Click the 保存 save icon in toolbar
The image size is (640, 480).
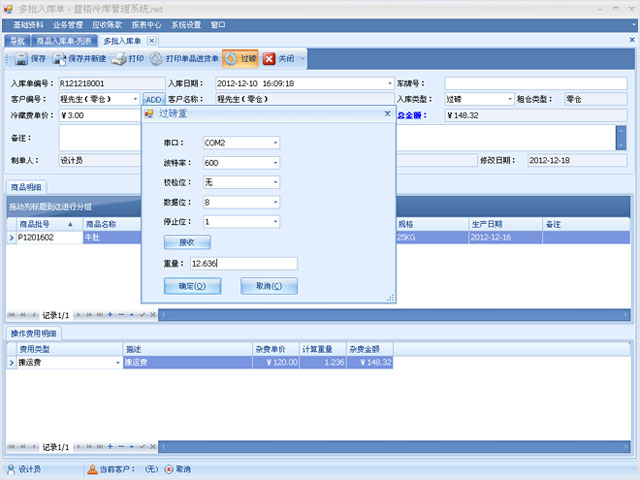tap(21, 59)
